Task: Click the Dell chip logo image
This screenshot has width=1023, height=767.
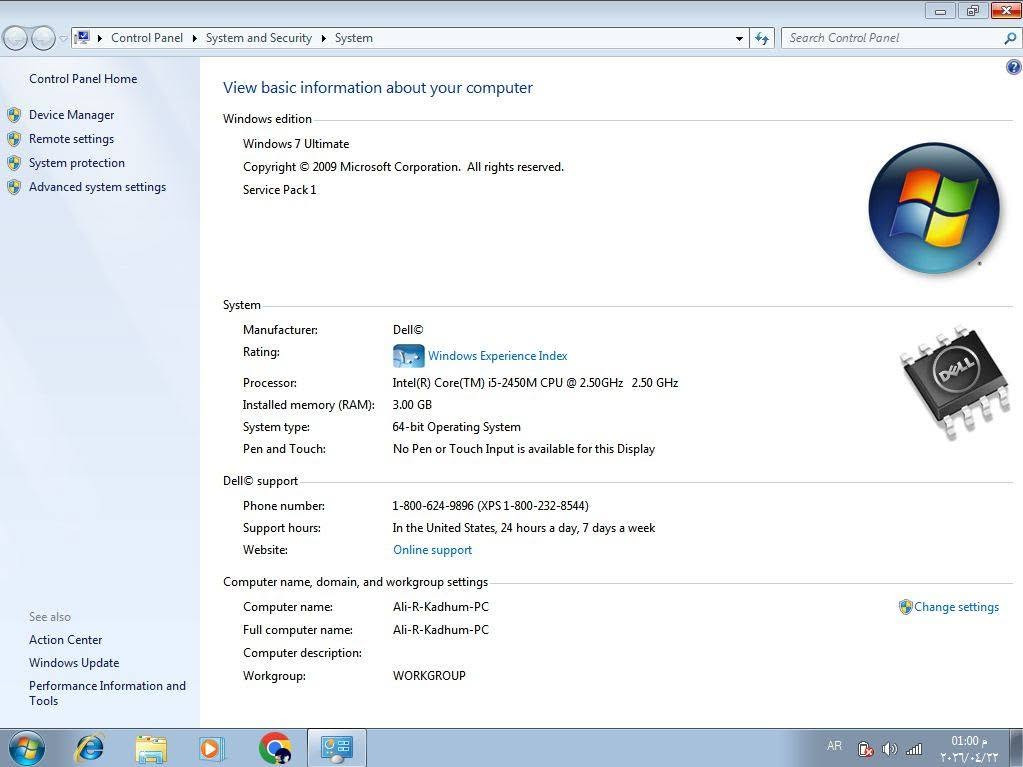Action: (956, 382)
